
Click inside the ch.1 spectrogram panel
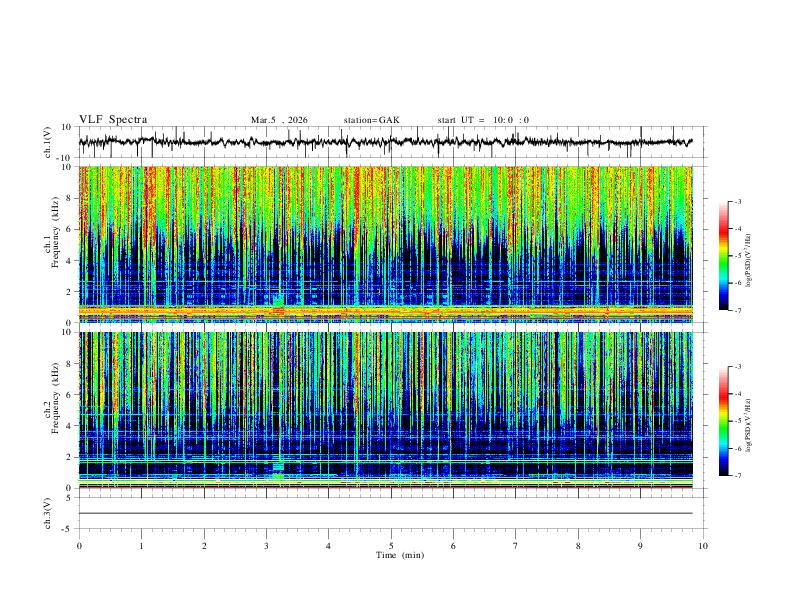pos(386,244)
